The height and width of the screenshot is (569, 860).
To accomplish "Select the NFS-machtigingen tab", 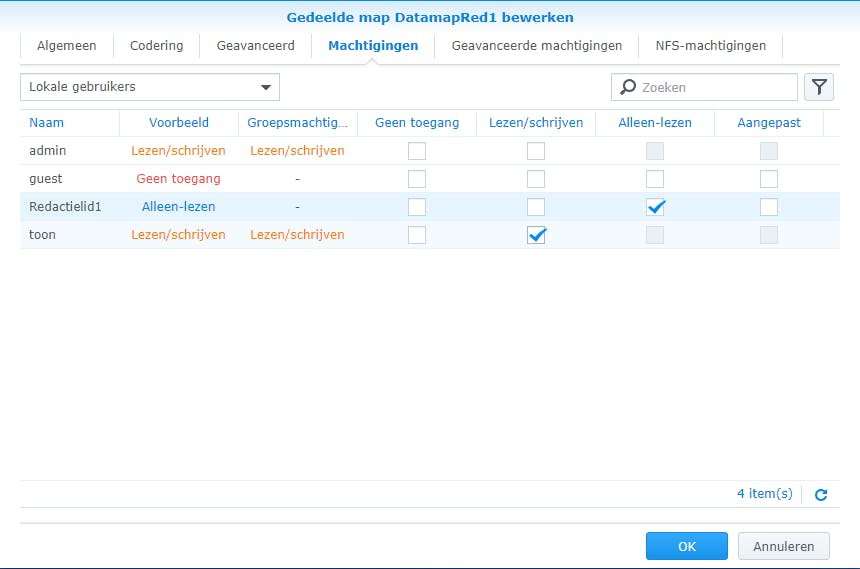I will [x=710, y=46].
